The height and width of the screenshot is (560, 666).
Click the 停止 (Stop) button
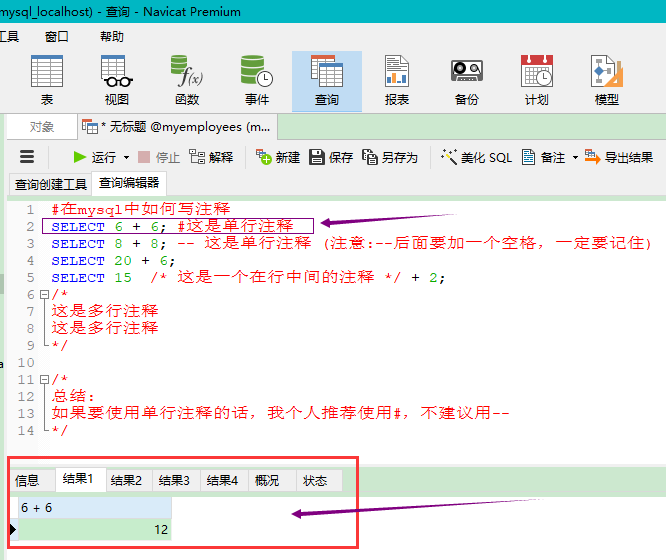[159, 157]
